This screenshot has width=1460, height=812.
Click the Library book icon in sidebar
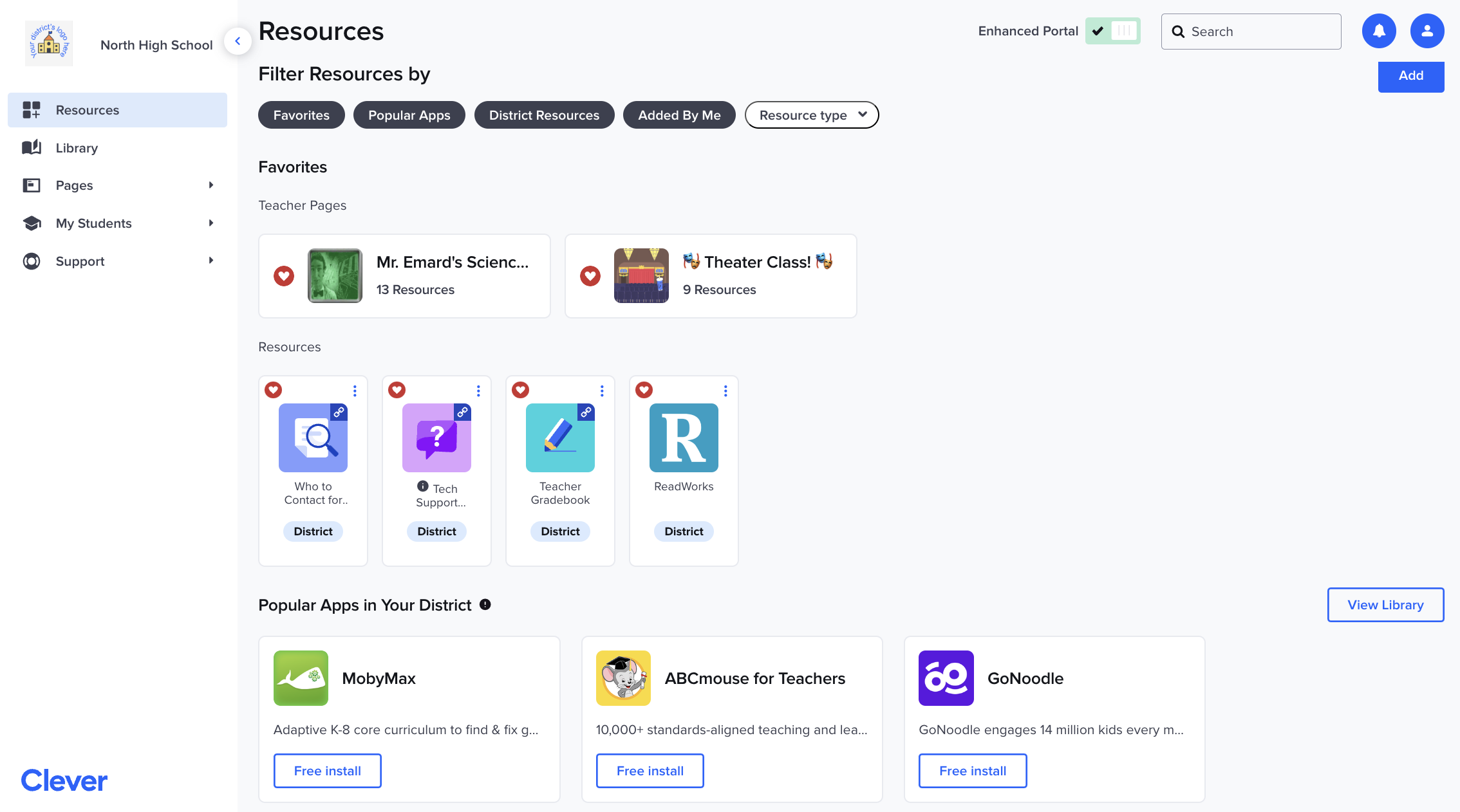[x=31, y=147]
